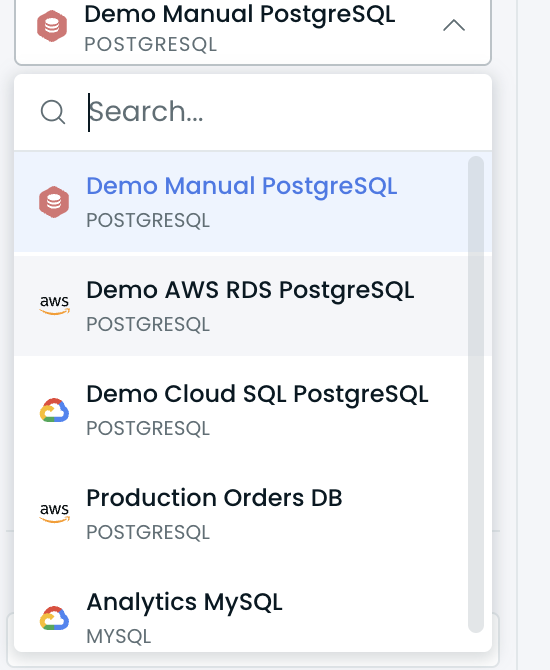Choose the Demo AWS RDS PostgreSQL option
Screen dimensions: 550x670
[253, 306]
